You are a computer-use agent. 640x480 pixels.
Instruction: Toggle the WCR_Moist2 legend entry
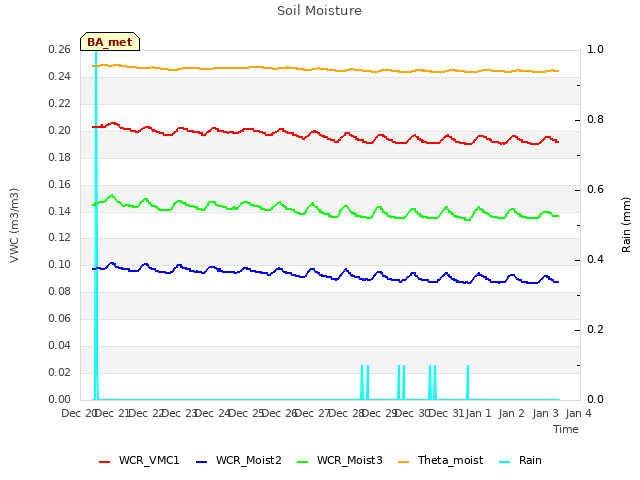coord(239,460)
